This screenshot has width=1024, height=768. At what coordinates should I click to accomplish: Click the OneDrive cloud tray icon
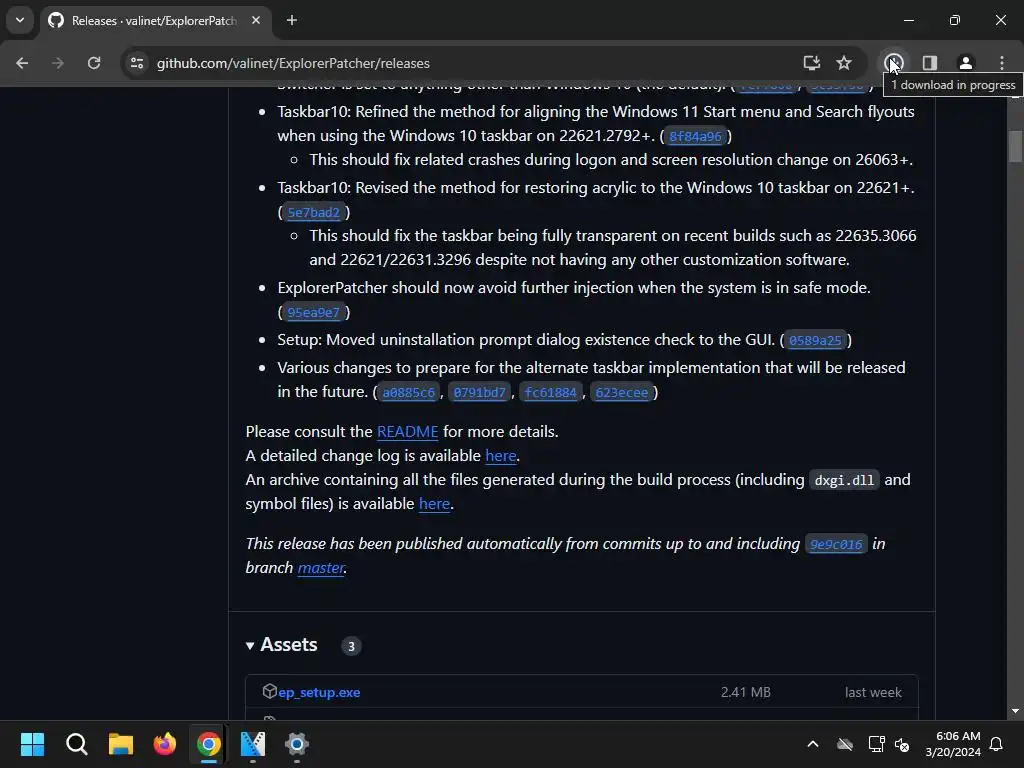(x=845, y=744)
